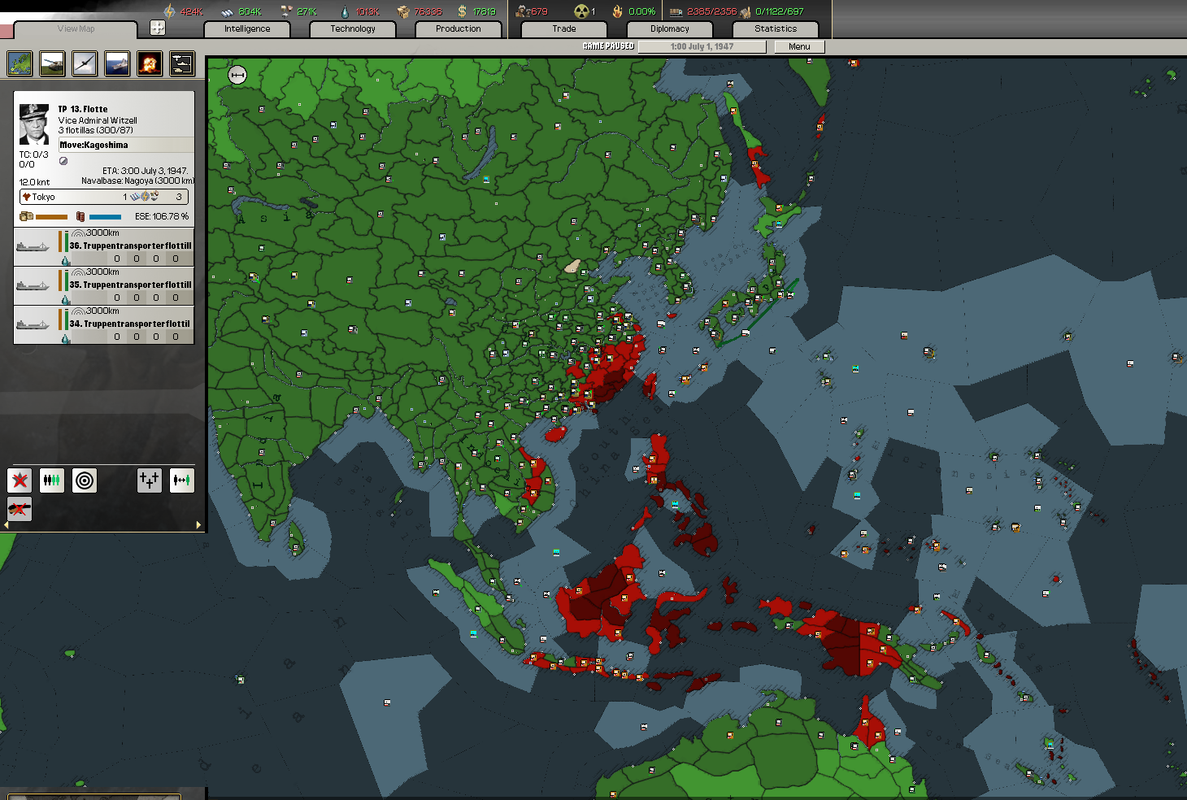
Task: Click the supplies crate resource icon
Action: coord(403,11)
